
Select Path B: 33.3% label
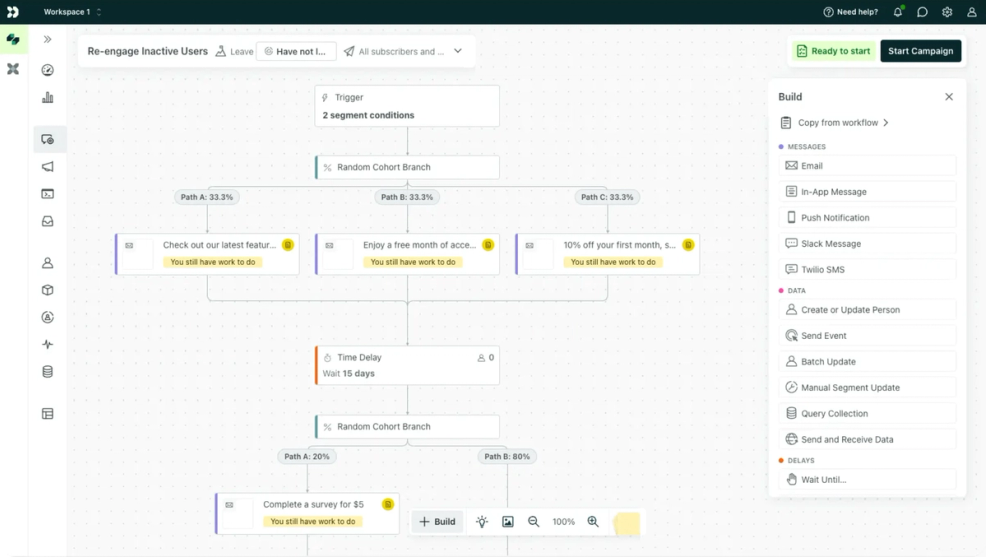click(407, 197)
